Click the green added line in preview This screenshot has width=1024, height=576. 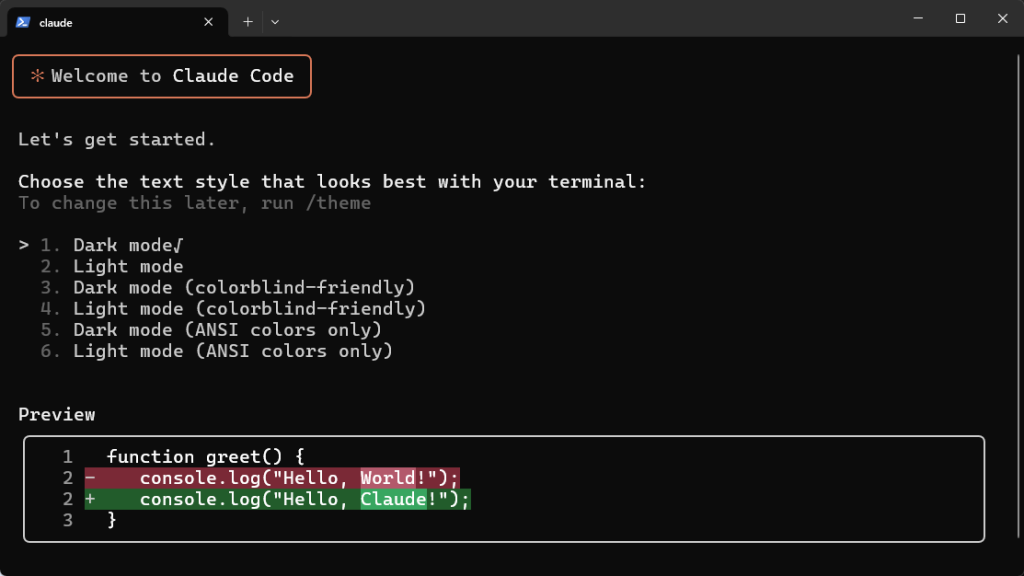tap(278, 500)
